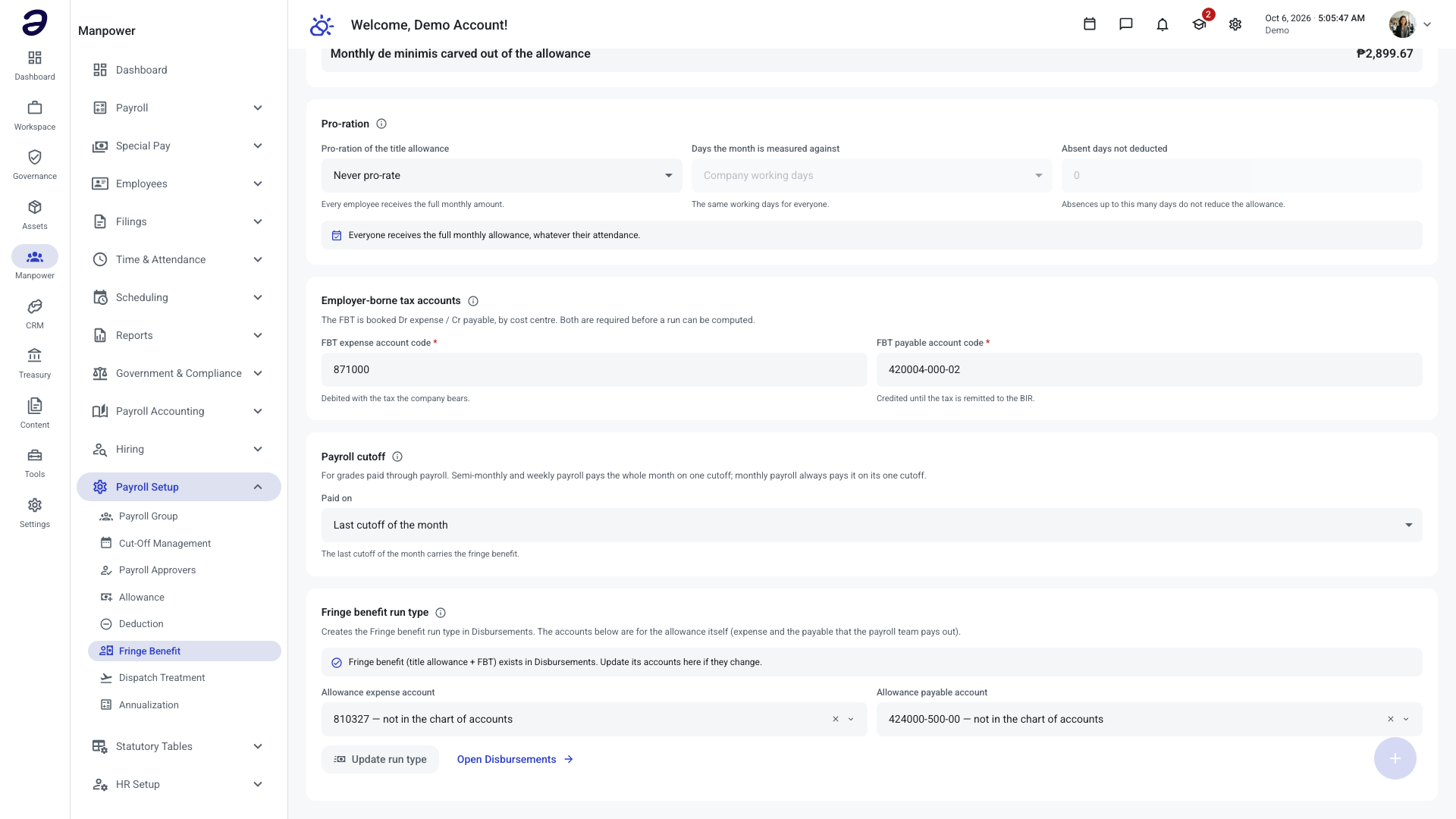Click the Employer-borne tax accounts info icon
Viewport: 1456px width, 819px height.
(473, 301)
